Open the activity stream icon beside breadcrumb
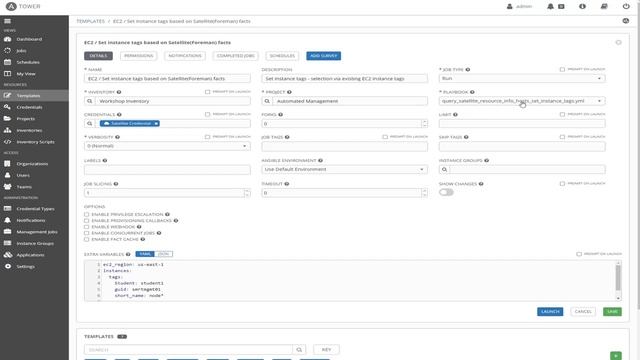 click(626, 21)
